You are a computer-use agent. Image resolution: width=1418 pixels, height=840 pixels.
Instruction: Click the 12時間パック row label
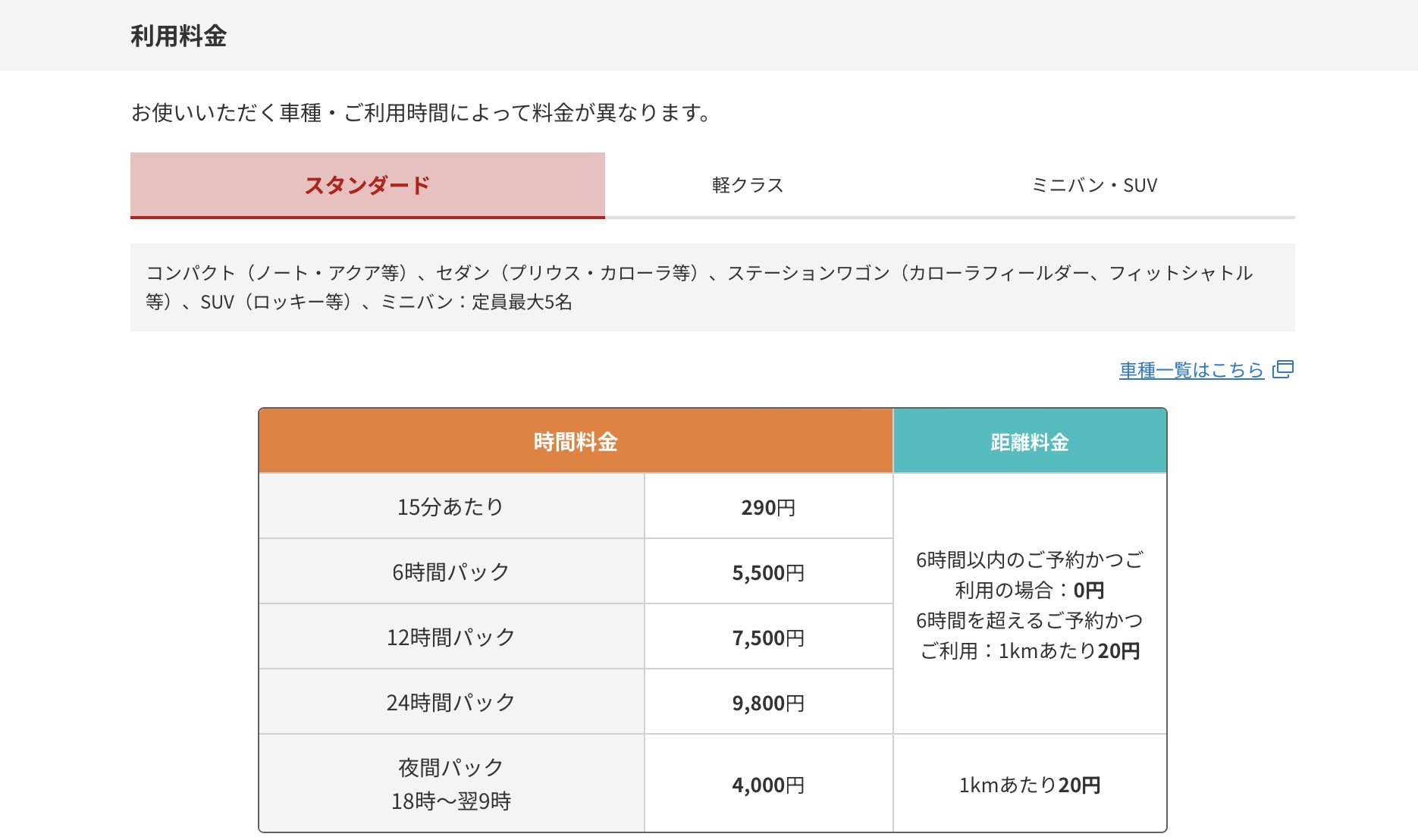[450, 638]
